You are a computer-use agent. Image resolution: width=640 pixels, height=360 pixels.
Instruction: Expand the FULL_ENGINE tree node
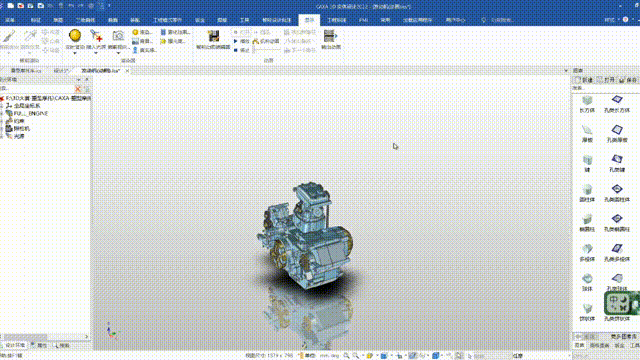2,113
